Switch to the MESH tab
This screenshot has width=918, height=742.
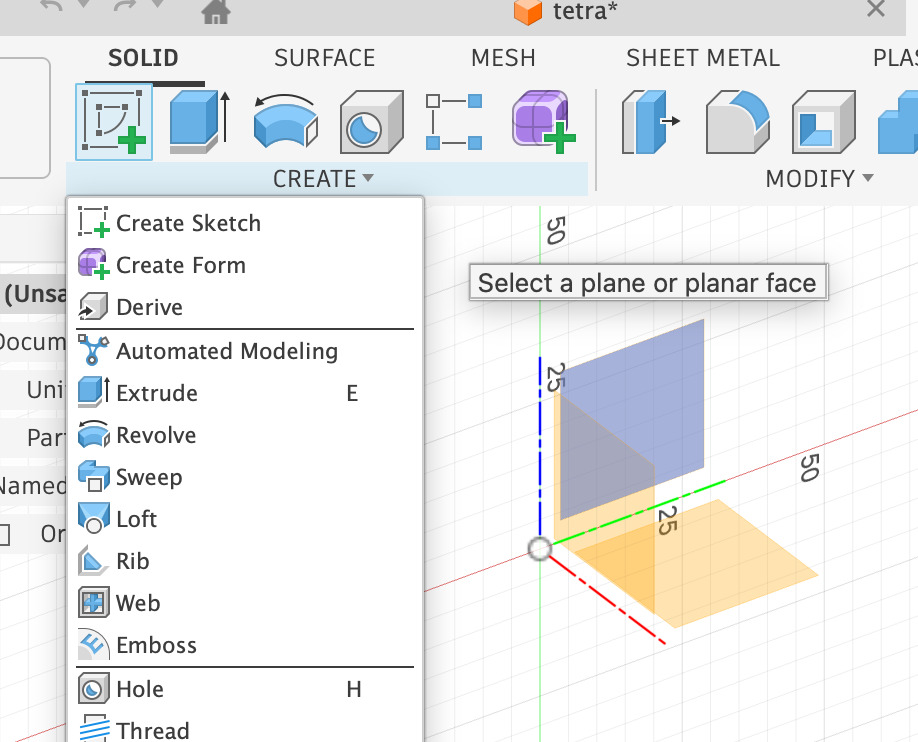pos(503,58)
